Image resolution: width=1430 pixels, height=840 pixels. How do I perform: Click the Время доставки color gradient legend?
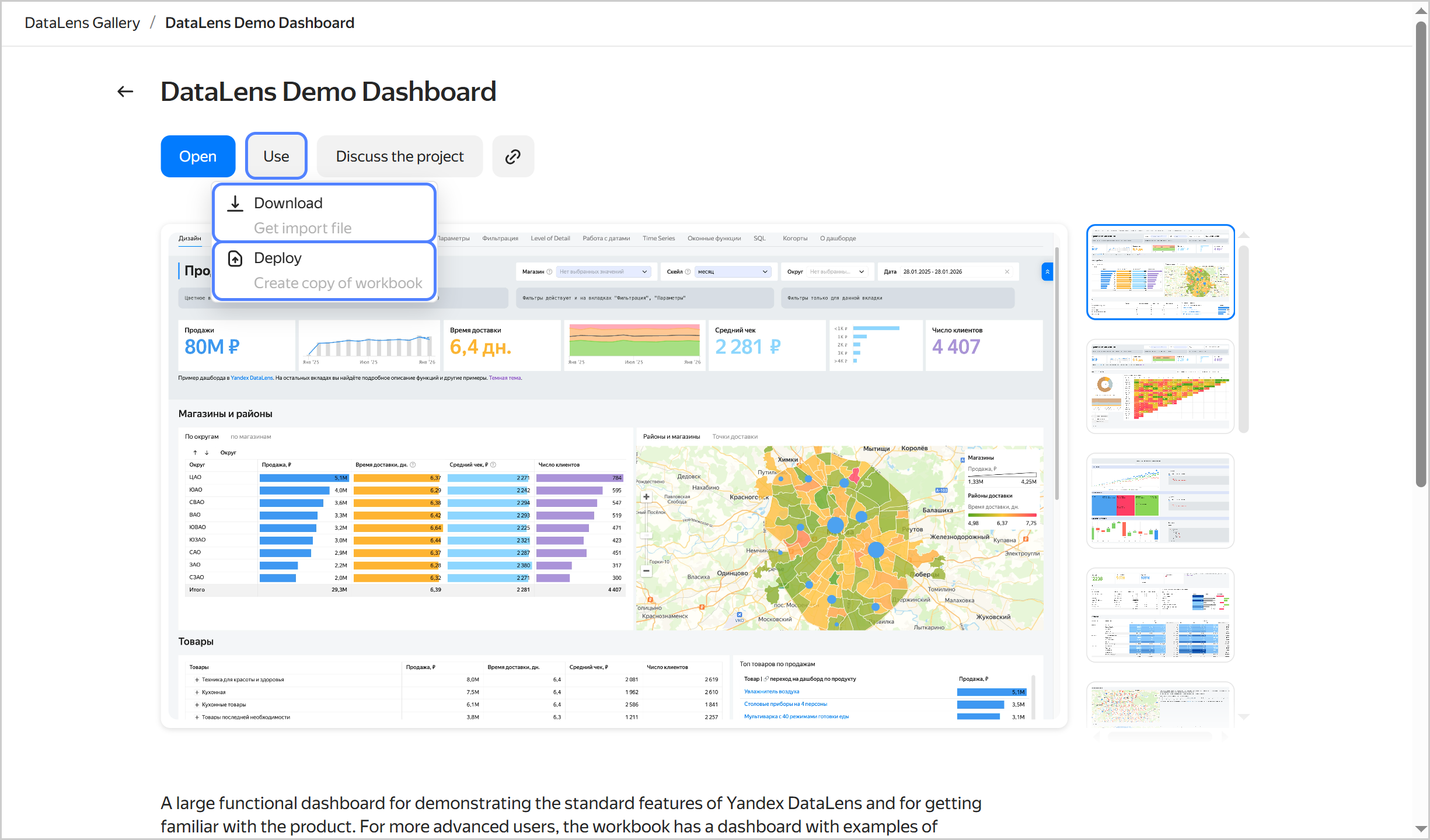click(x=1002, y=515)
